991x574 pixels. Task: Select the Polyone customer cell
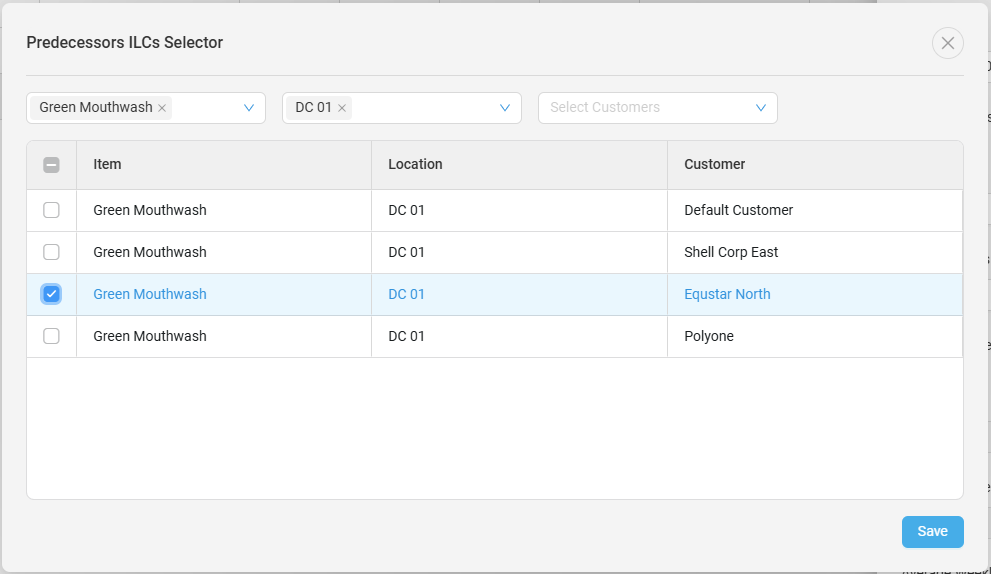tap(709, 336)
